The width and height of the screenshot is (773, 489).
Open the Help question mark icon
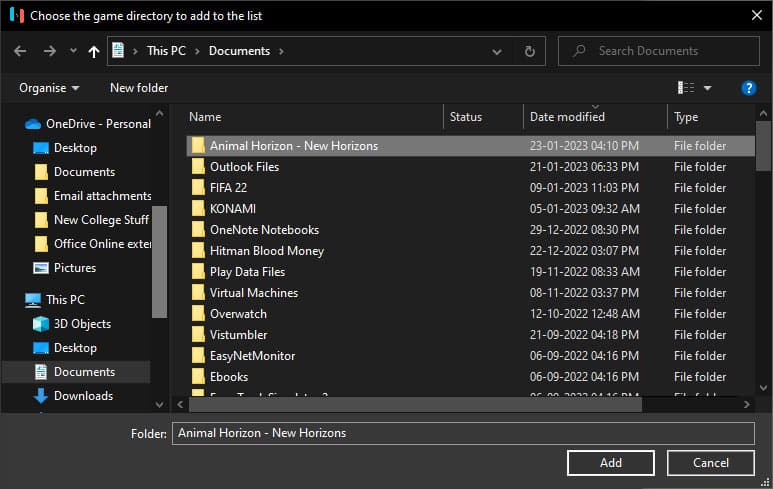point(748,88)
